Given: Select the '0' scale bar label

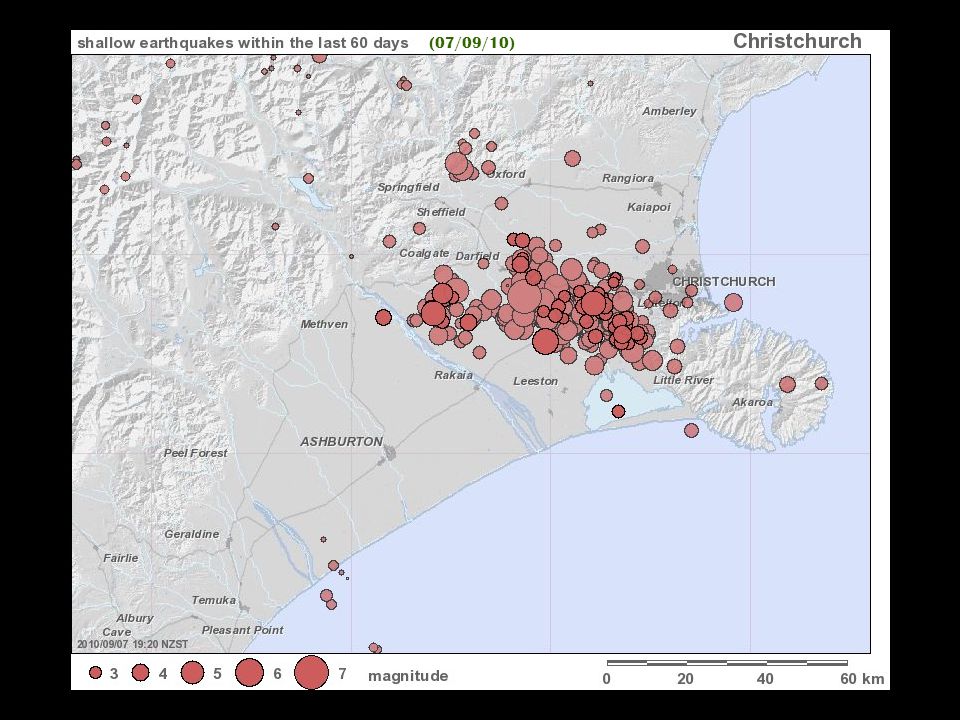Looking at the screenshot, I should (606, 678).
